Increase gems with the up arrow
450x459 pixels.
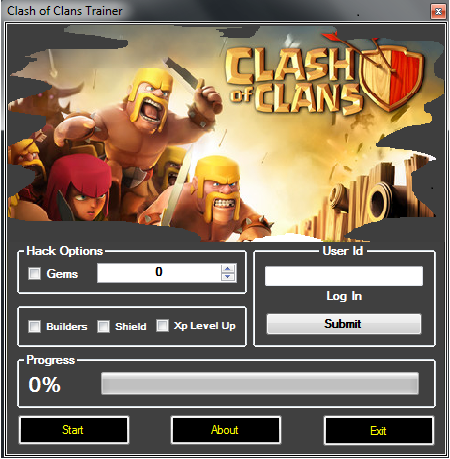(x=228, y=269)
